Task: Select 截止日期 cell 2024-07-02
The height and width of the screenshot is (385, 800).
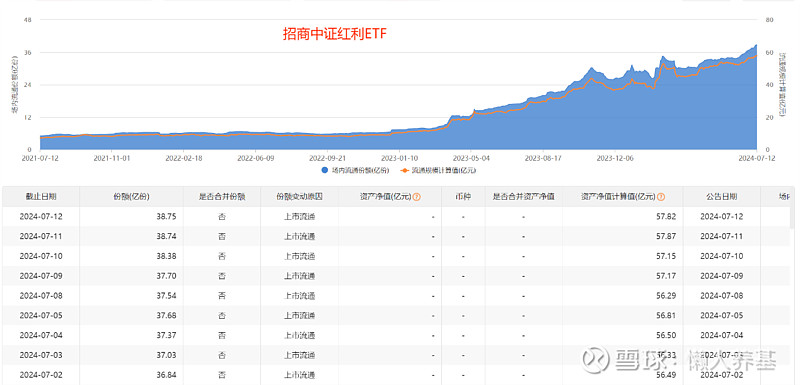Action: (41, 374)
